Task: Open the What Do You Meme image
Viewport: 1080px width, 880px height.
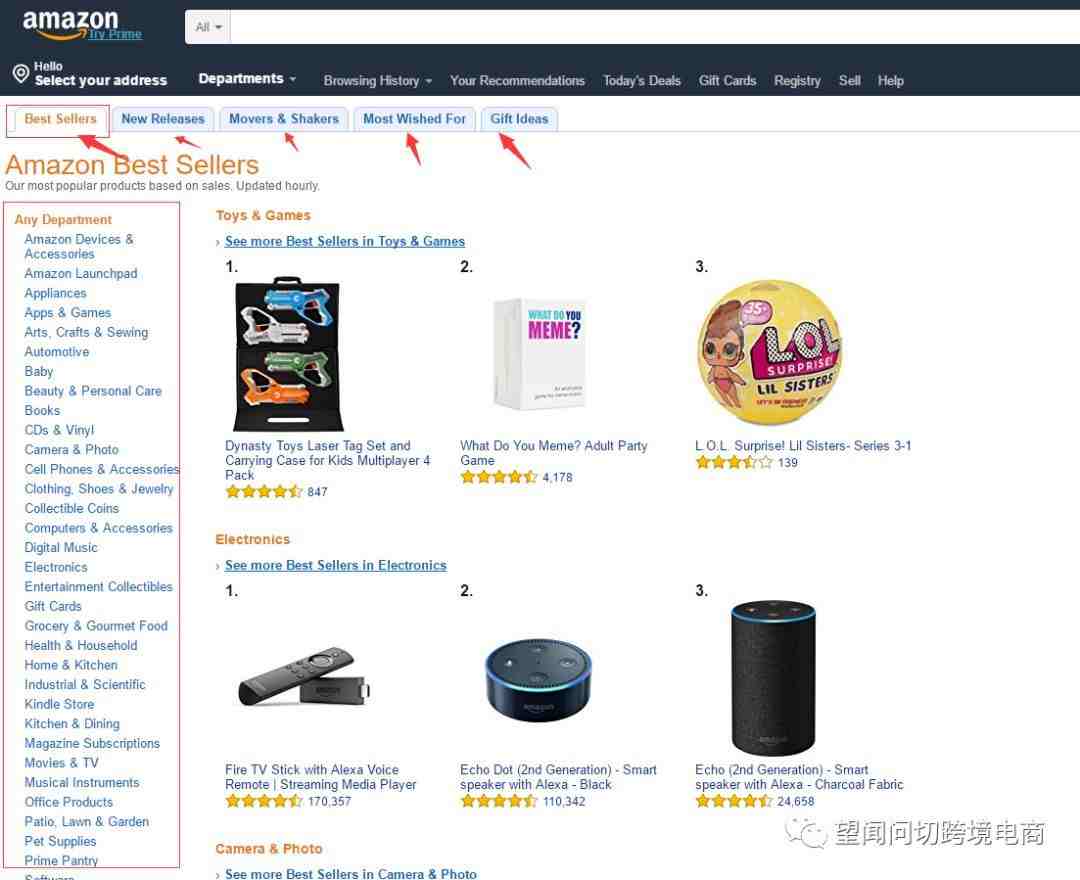Action: click(x=541, y=354)
